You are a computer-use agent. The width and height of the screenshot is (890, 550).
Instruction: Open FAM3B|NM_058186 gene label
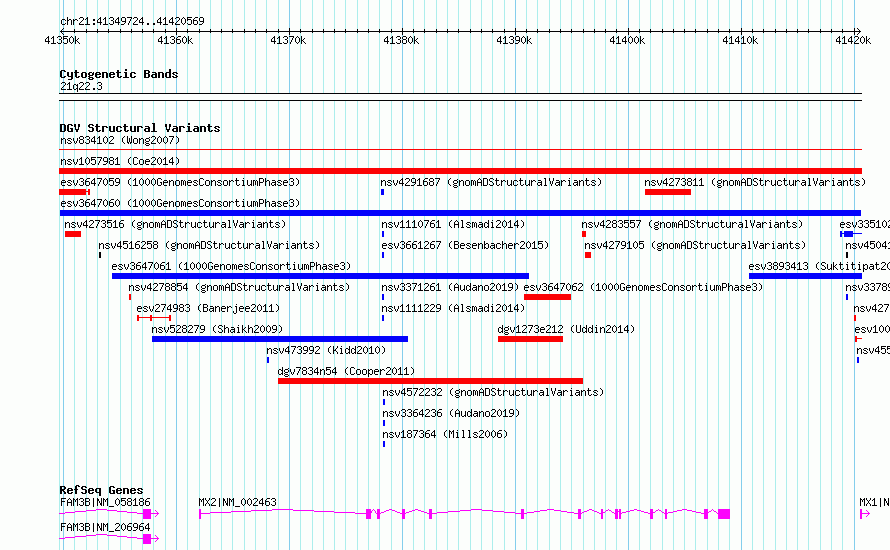[x=105, y=502]
